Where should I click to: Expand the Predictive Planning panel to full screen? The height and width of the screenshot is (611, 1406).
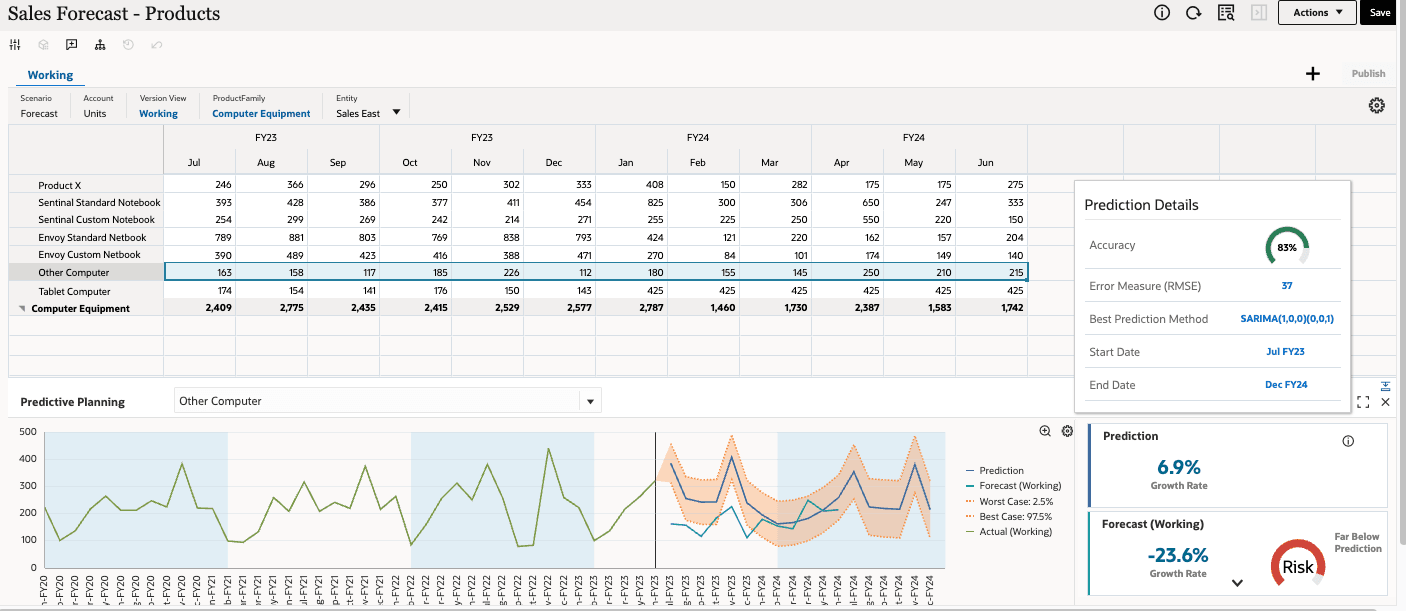tap(1363, 402)
